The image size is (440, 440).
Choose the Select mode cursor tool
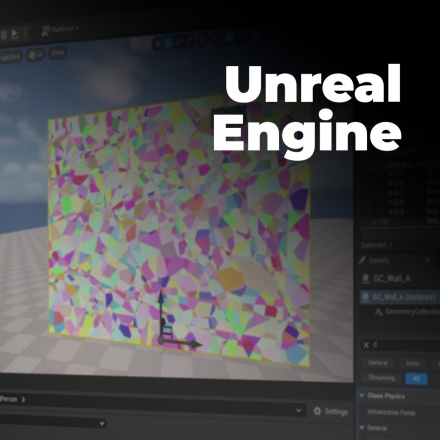(x=158, y=44)
